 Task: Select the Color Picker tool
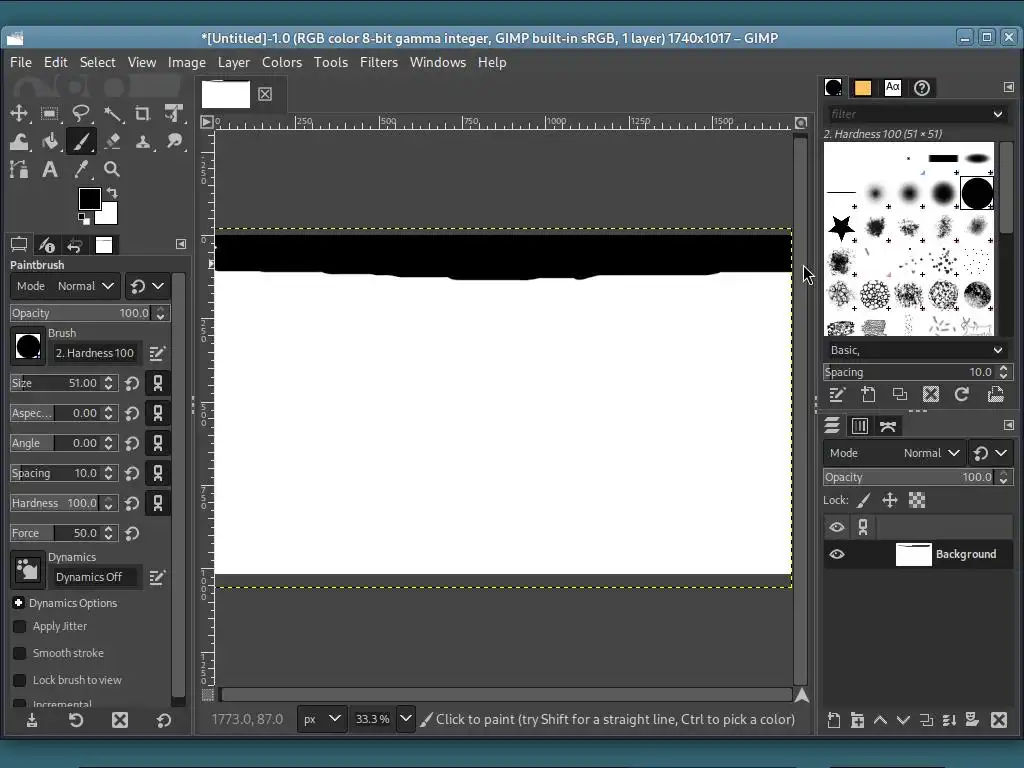81,170
